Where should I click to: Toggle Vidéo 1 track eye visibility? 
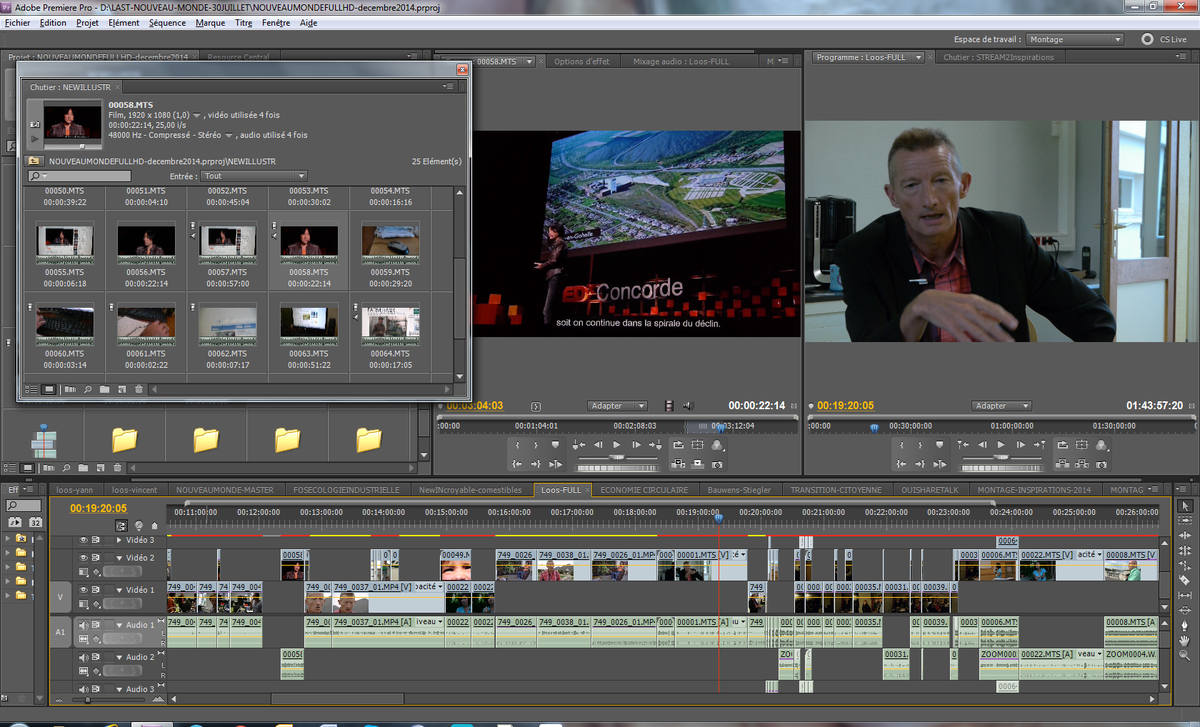click(x=82, y=590)
